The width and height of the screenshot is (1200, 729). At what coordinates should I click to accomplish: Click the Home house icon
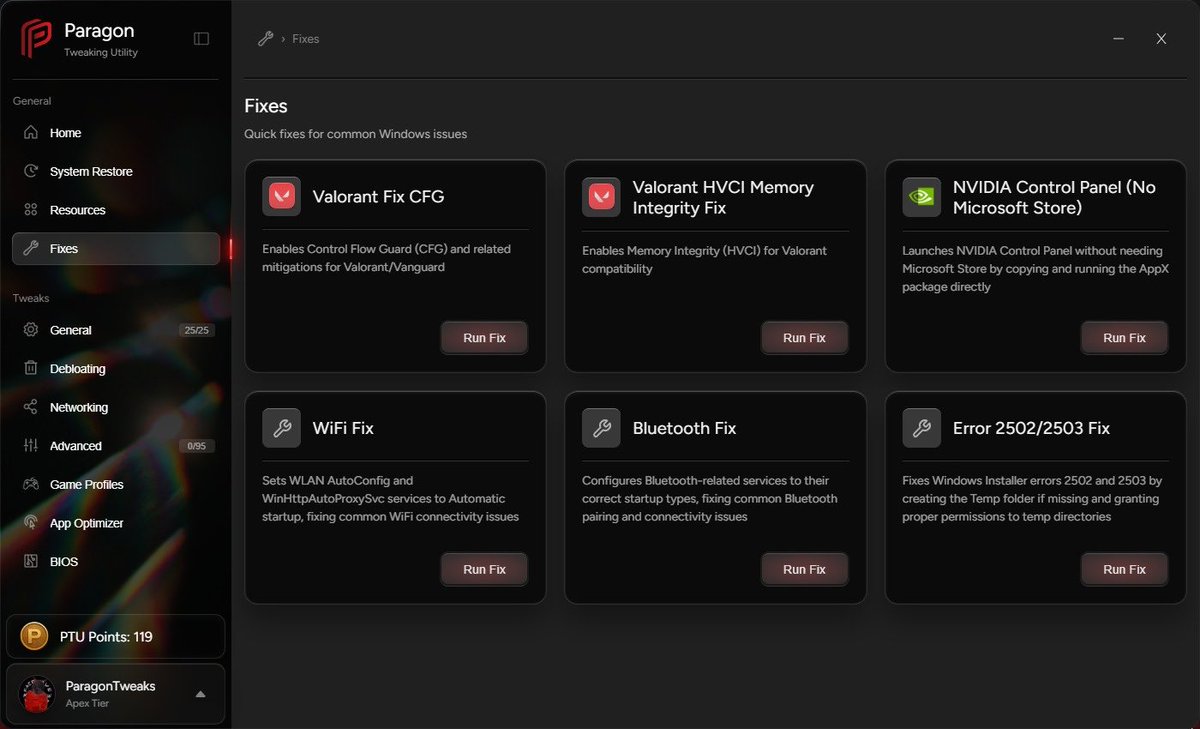(x=31, y=133)
